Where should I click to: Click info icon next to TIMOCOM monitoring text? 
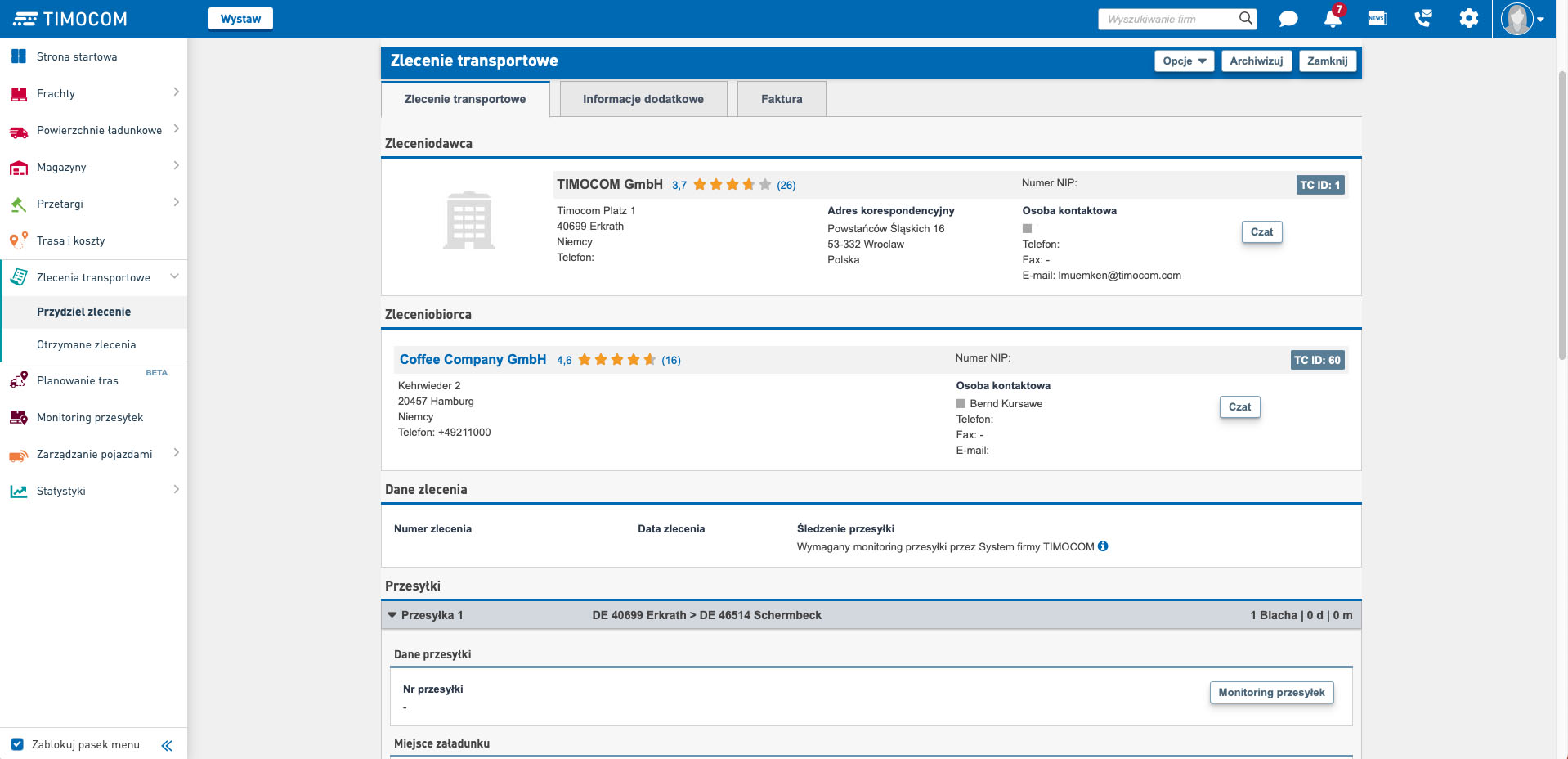pos(1103,546)
